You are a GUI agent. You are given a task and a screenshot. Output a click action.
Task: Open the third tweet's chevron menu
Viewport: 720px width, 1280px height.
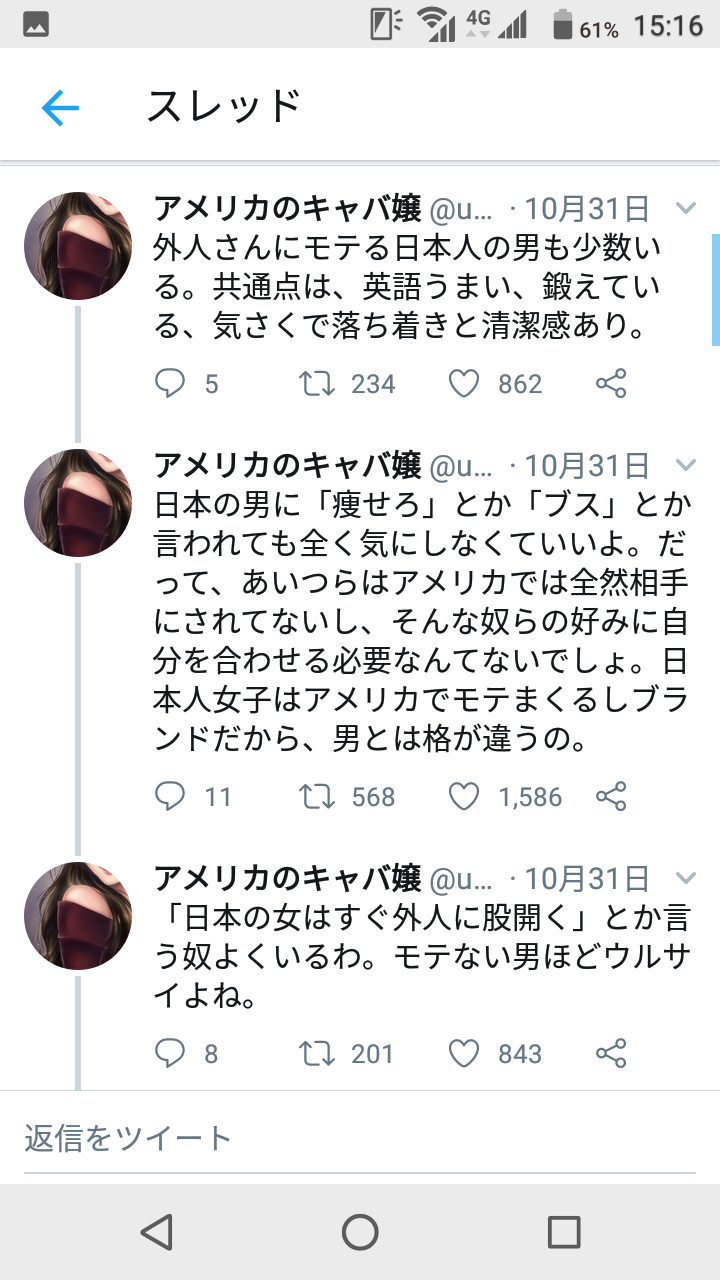685,878
